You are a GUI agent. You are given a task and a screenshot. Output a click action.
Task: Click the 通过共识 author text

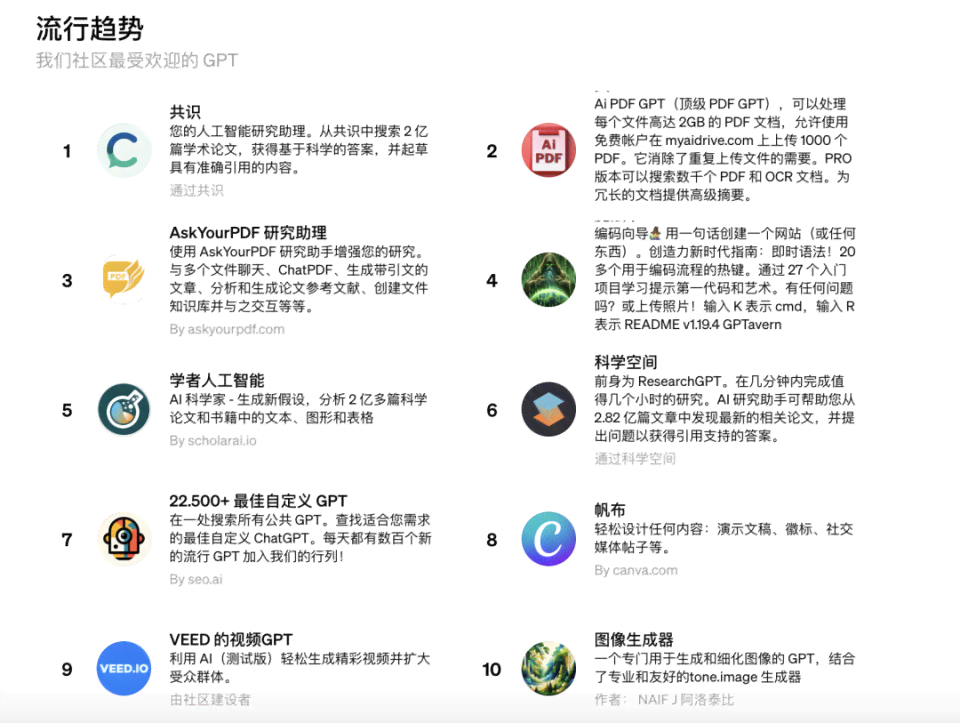[x=197, y=190]
